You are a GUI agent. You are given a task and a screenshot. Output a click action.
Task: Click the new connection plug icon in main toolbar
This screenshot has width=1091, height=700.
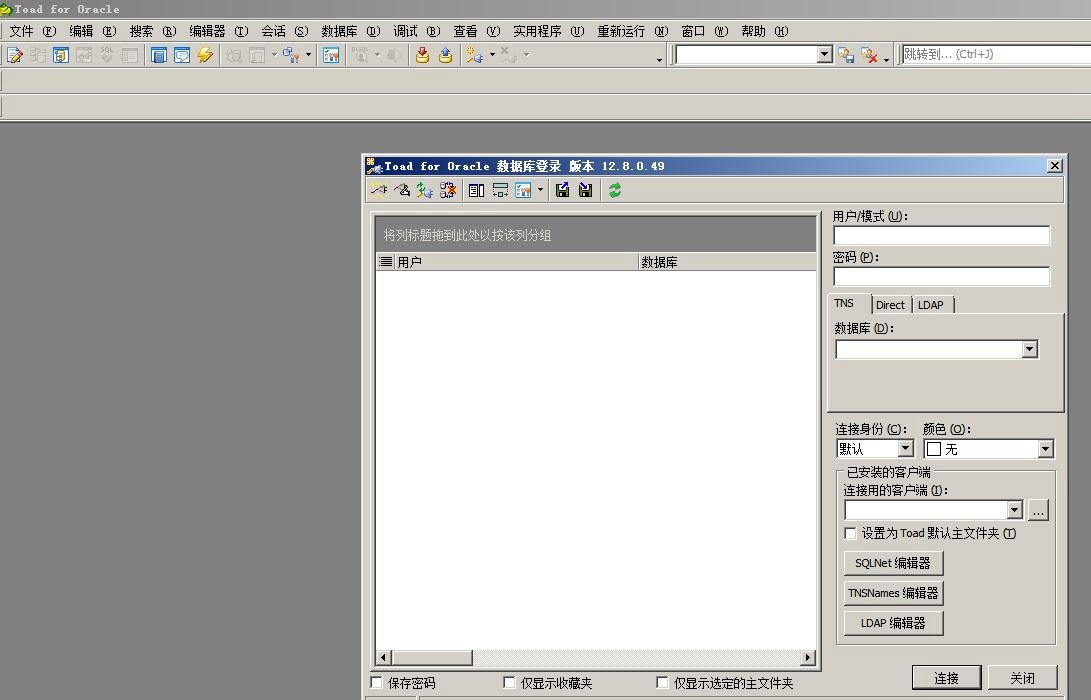coord(475,55)
